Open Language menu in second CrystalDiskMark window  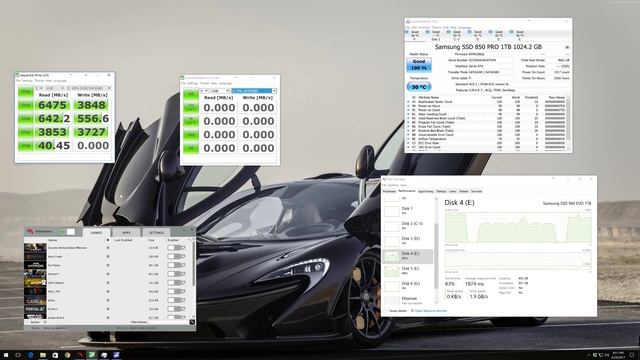(x=226, y=83)
